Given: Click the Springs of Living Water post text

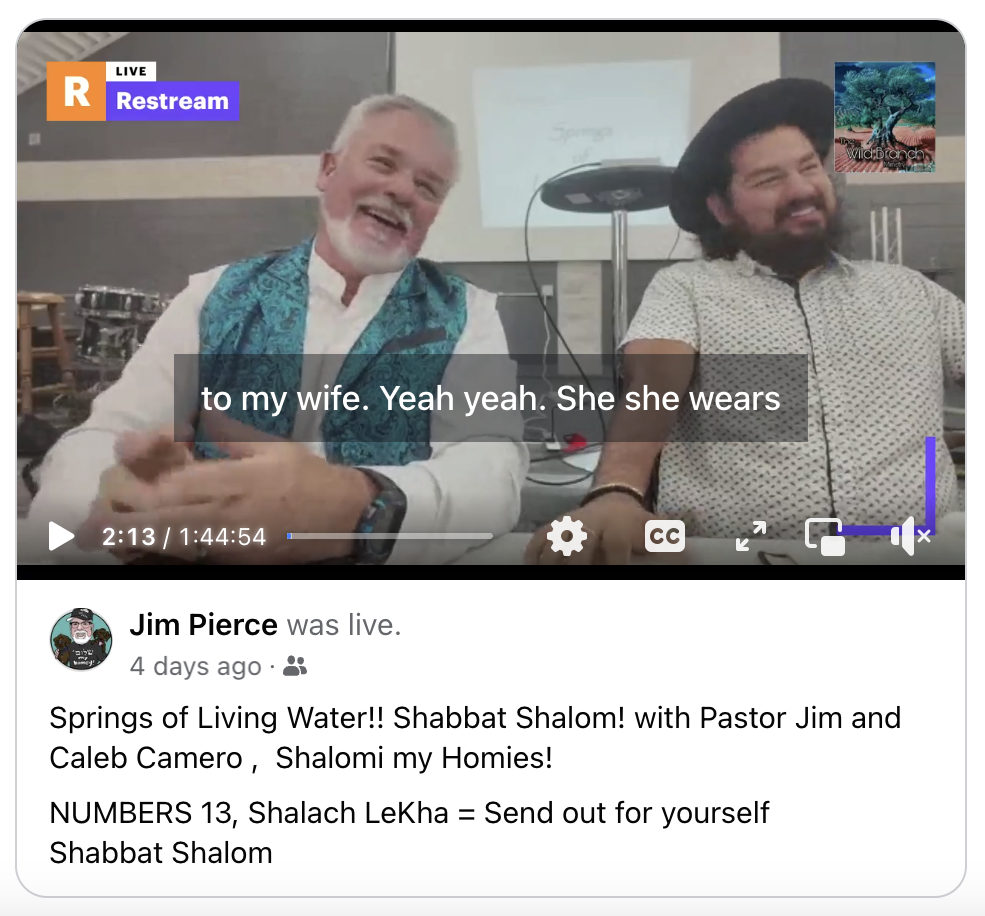Looking at the screenshot, I should (476, 738).
